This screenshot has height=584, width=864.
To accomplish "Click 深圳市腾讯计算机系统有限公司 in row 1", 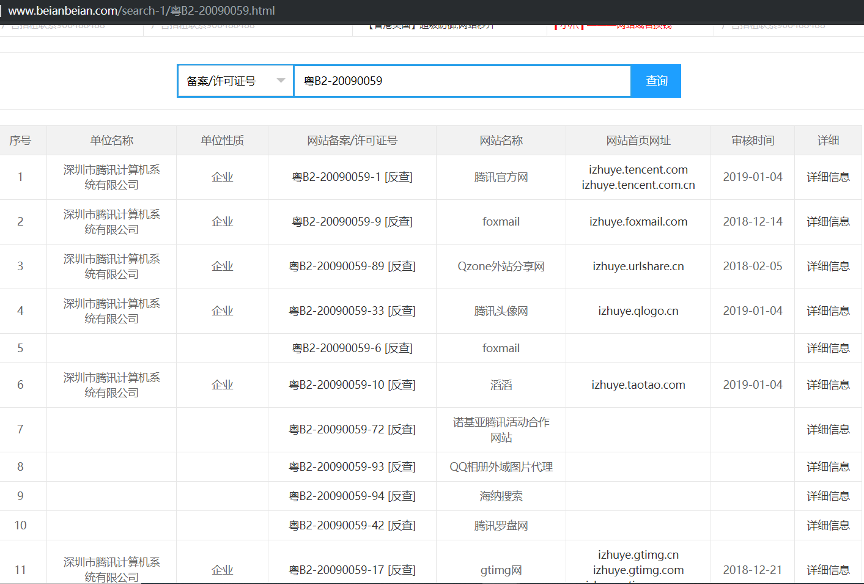I will click(111, 177).
